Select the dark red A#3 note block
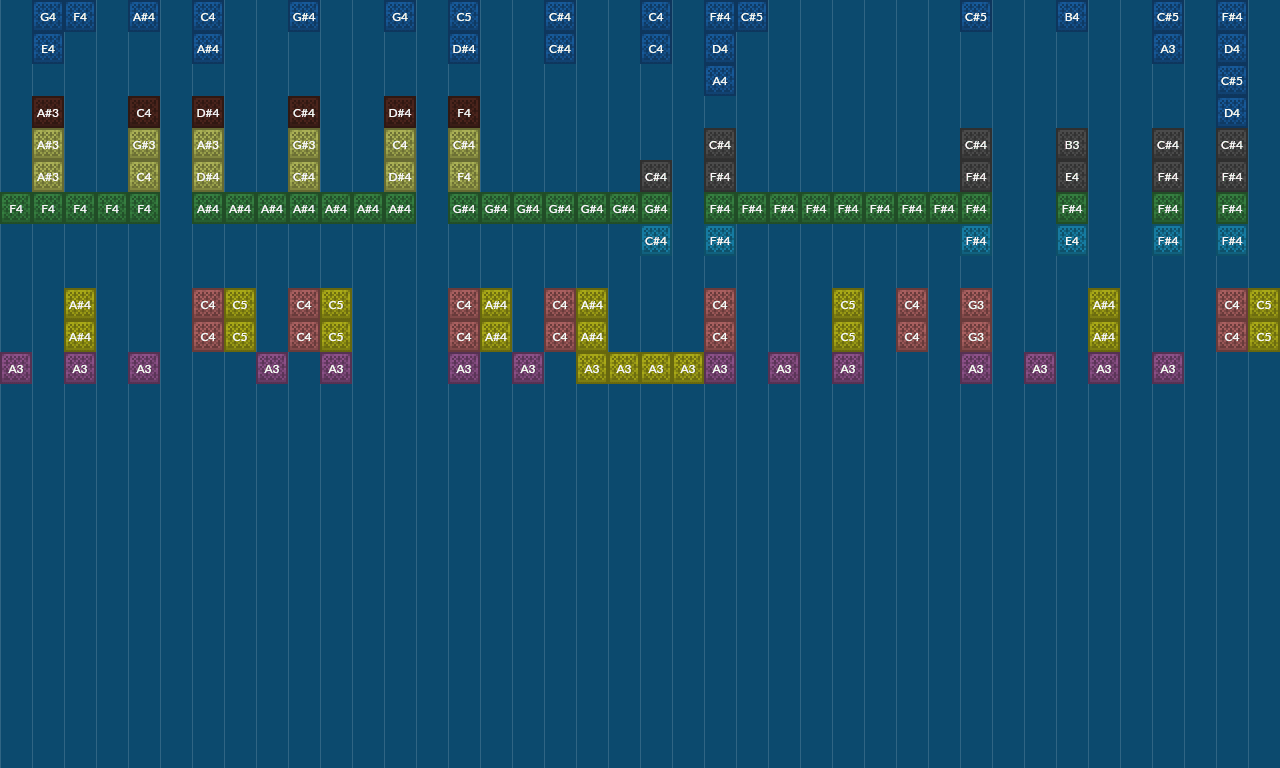 pos(48,112)
